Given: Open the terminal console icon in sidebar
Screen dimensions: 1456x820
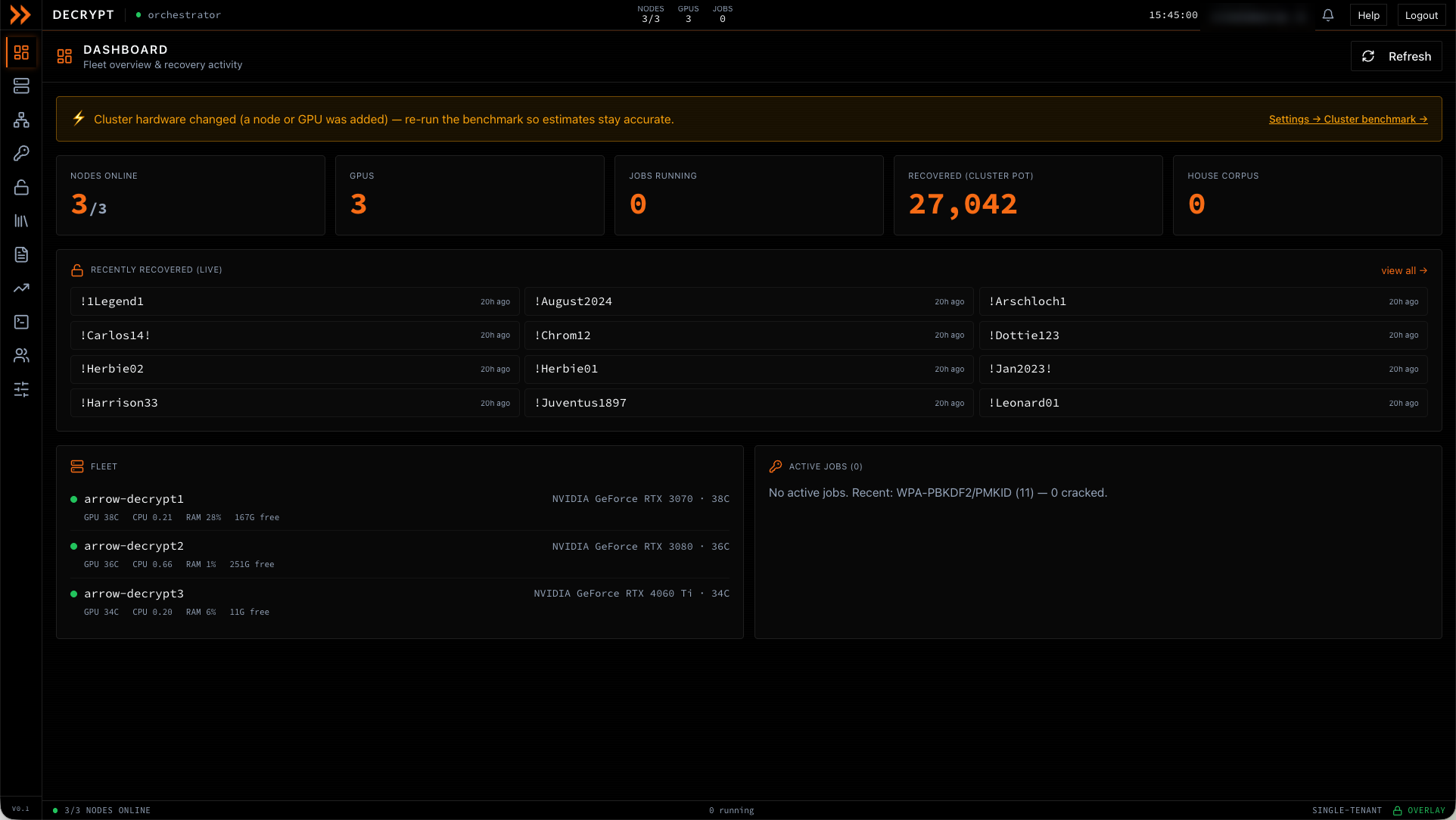Looking at the screenshot, I should [x=21, y=322].
